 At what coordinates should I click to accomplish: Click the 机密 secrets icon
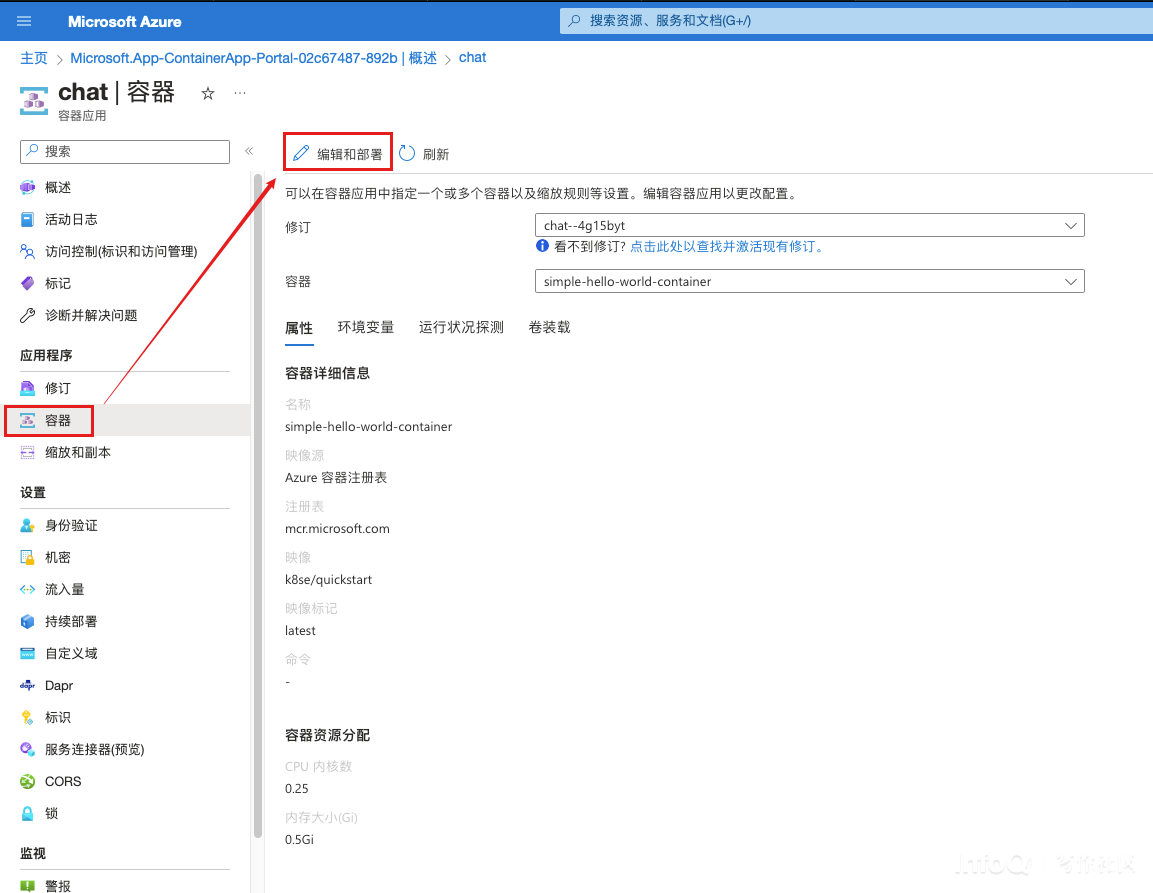pyautogui.click(x=27, y=558)
